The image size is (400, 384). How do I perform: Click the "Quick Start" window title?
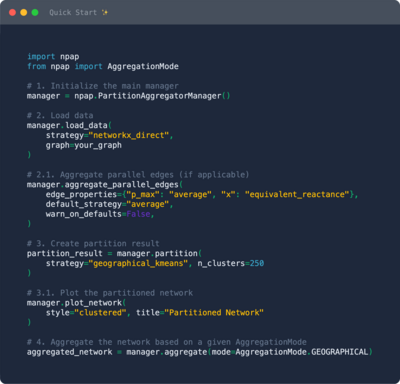tap(73, 13)
